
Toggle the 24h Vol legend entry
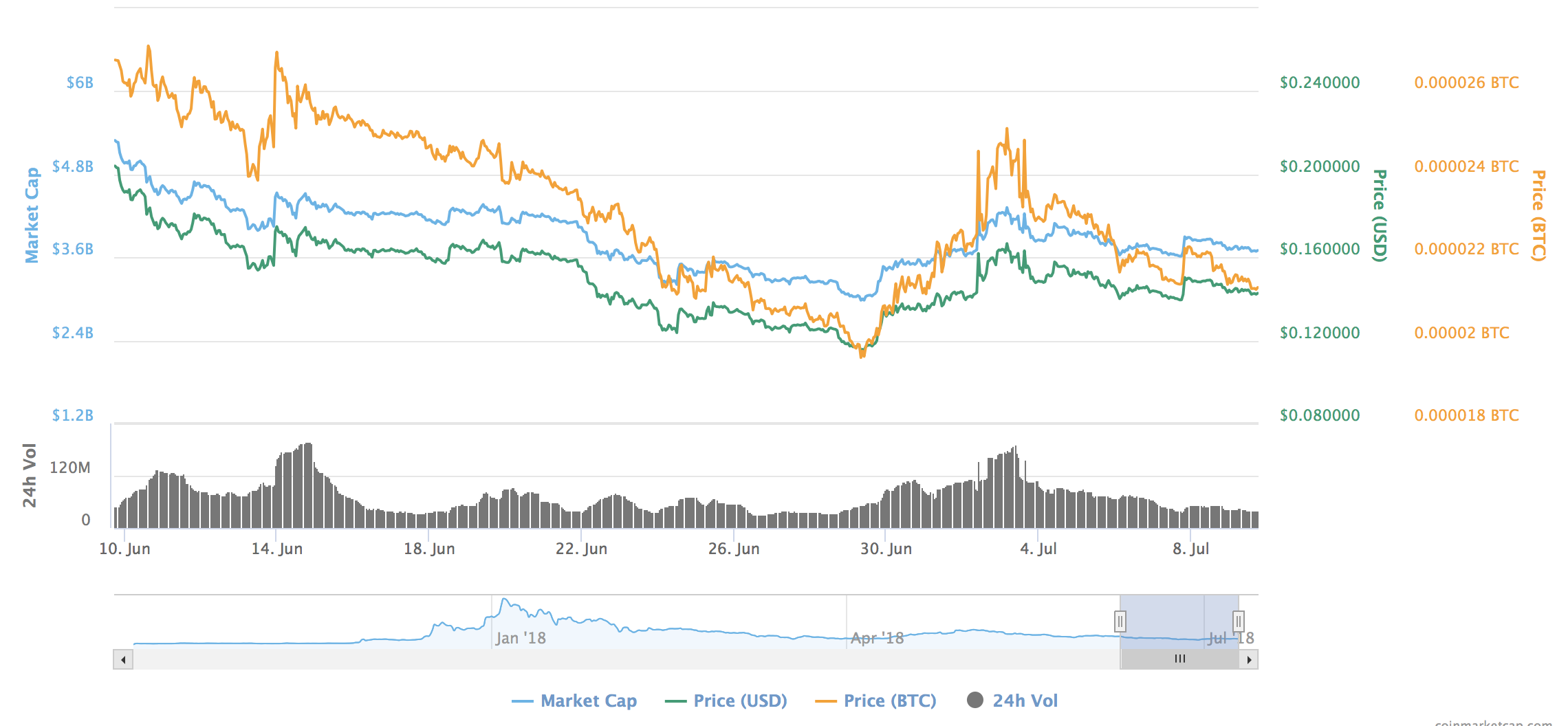(1012, 701)
